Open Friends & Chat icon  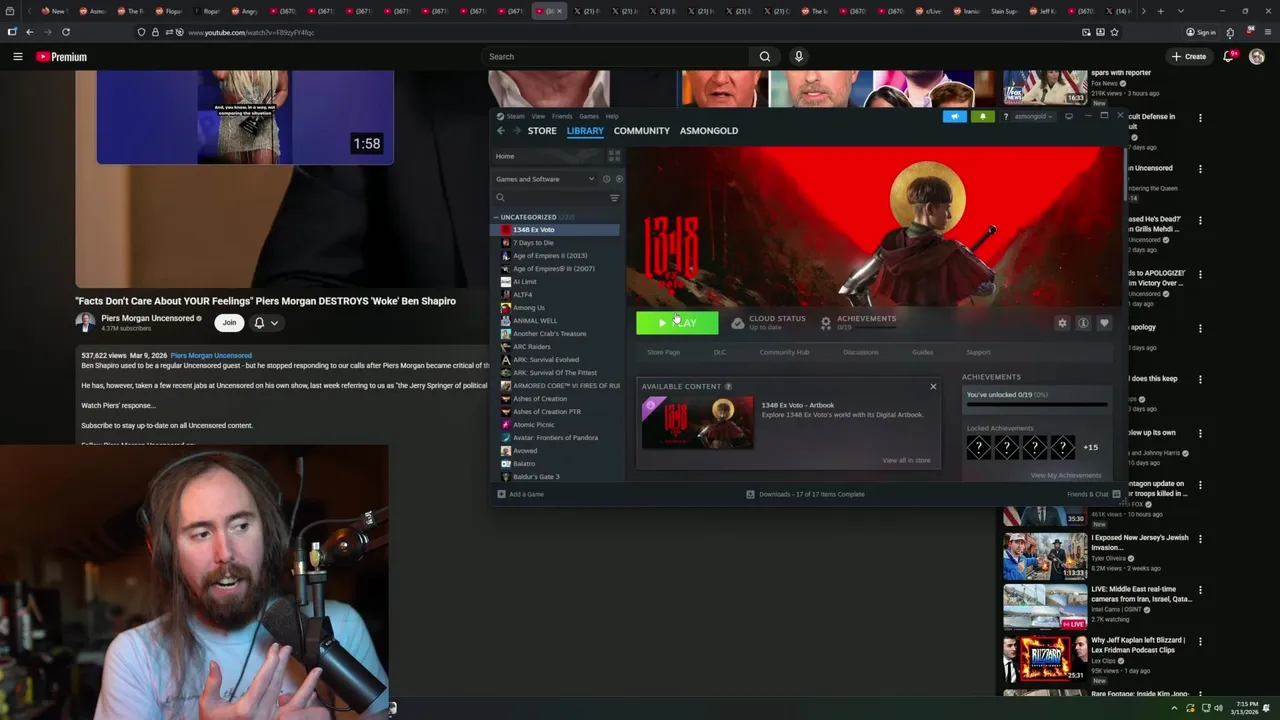pyautogui.click(x=1116, y=494)
